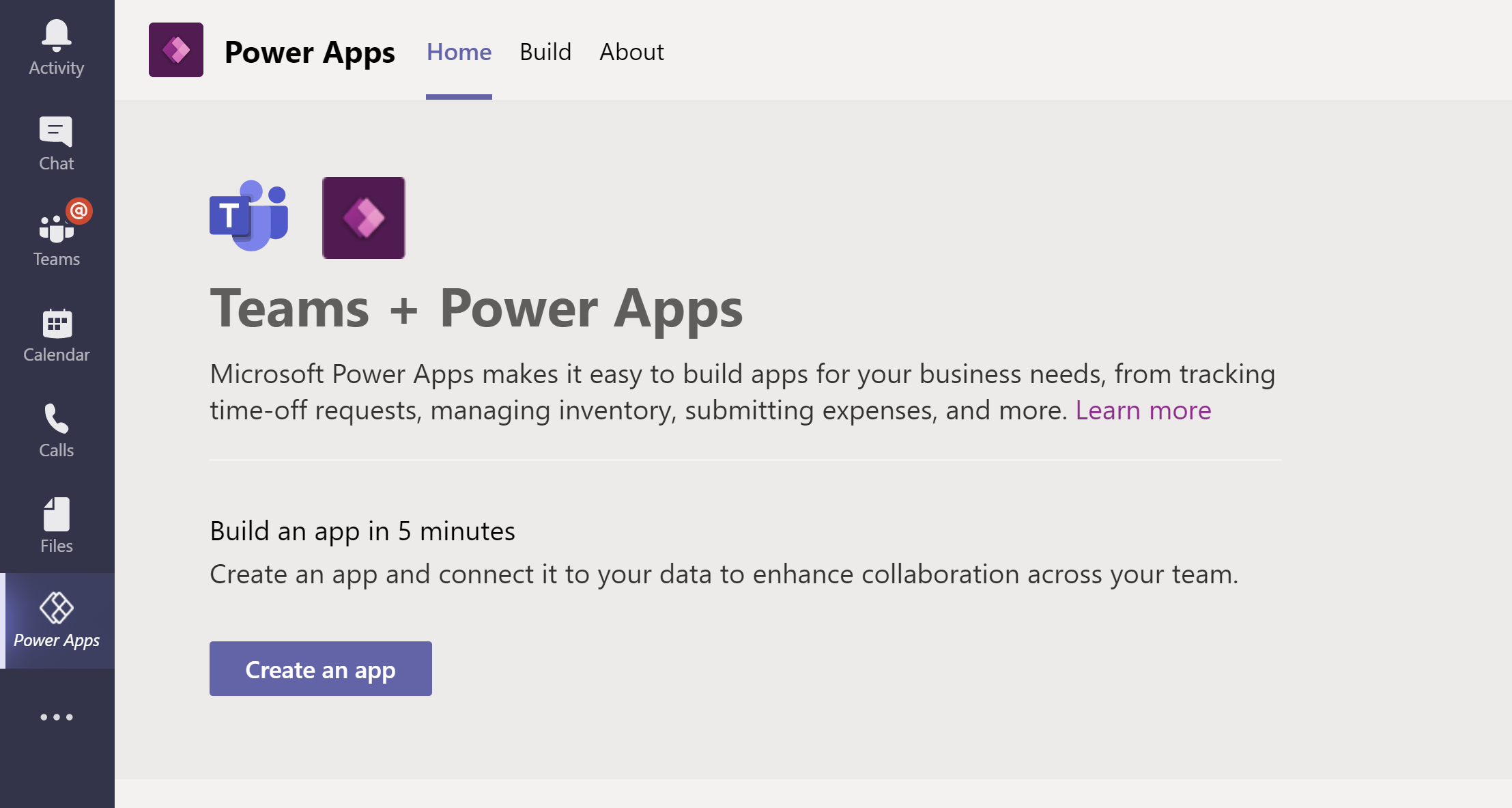
Task: Click the Create an app button
Action: click(321, 669)
